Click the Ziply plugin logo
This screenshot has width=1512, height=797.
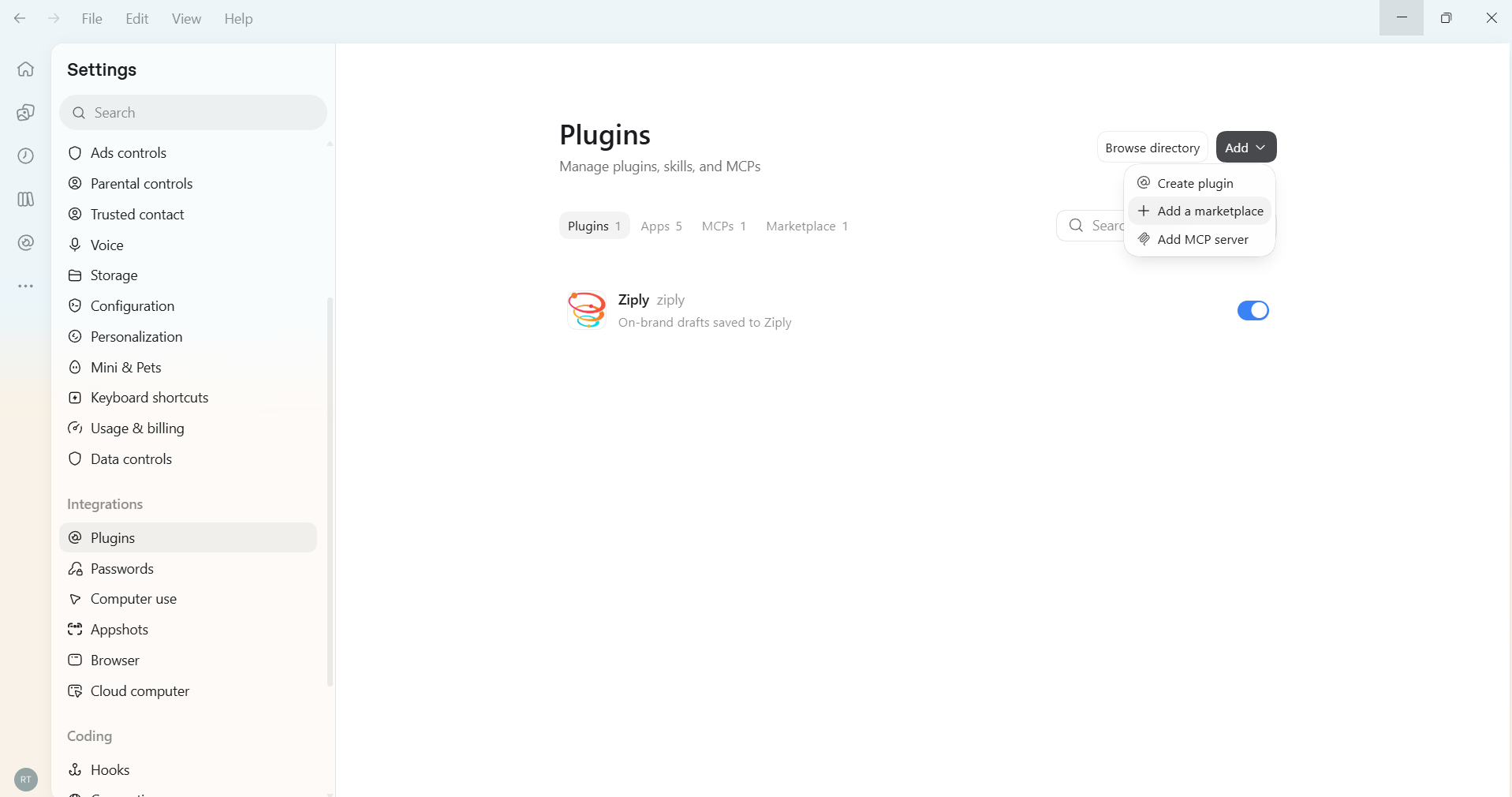(x=587, y=309)
